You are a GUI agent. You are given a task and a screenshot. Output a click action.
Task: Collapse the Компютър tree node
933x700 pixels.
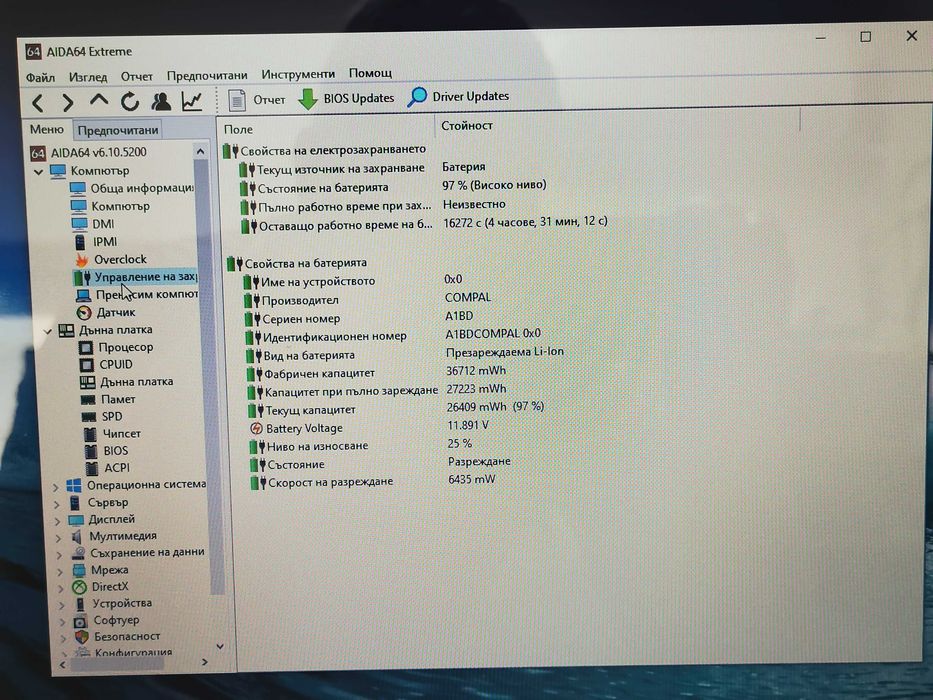pos(39,172)
